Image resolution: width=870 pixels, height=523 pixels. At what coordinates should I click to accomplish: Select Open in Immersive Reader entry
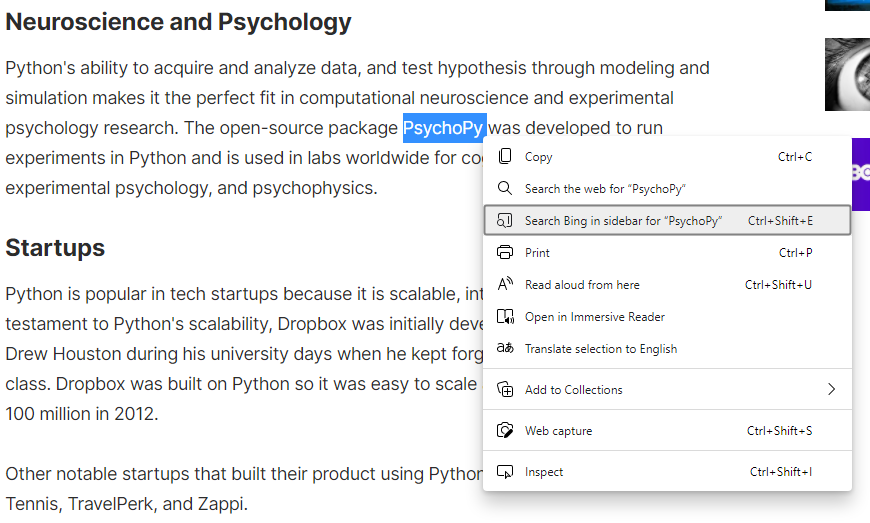pos(595,317)
